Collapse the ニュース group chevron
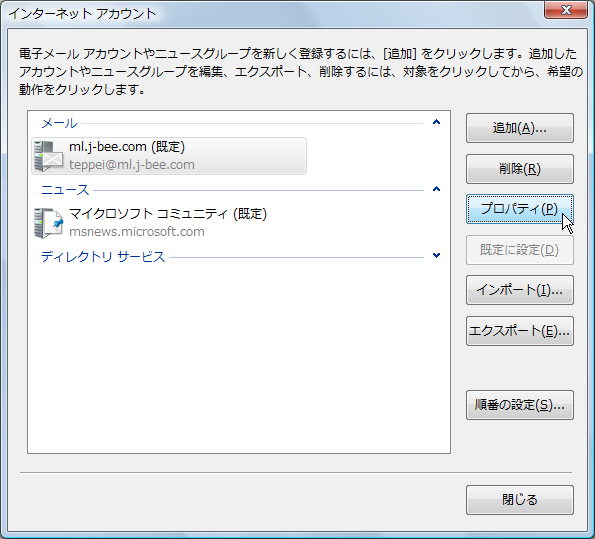 coord(436,189)
